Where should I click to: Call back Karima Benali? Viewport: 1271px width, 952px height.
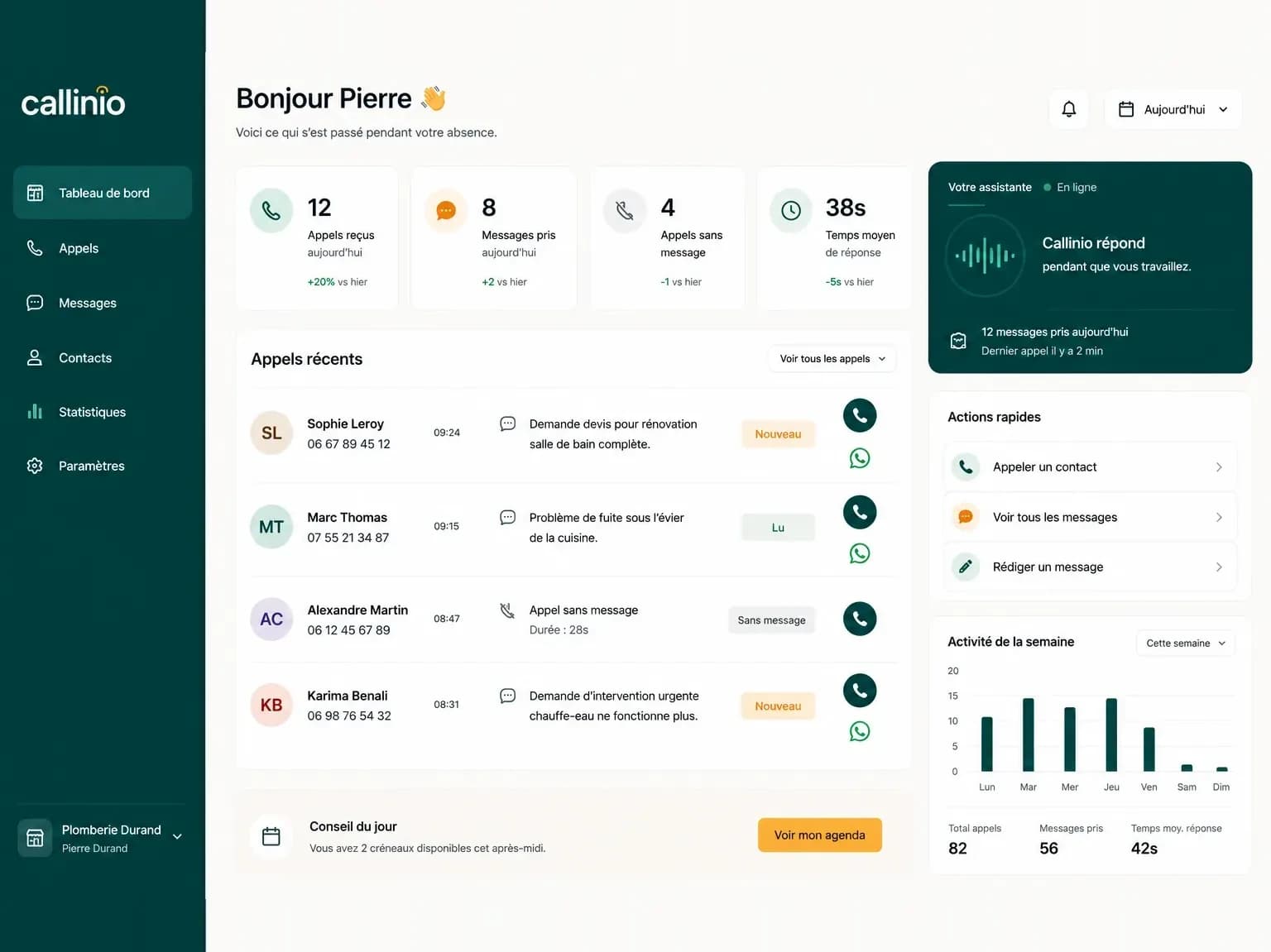pyautogui.click(x=860, y=691)
